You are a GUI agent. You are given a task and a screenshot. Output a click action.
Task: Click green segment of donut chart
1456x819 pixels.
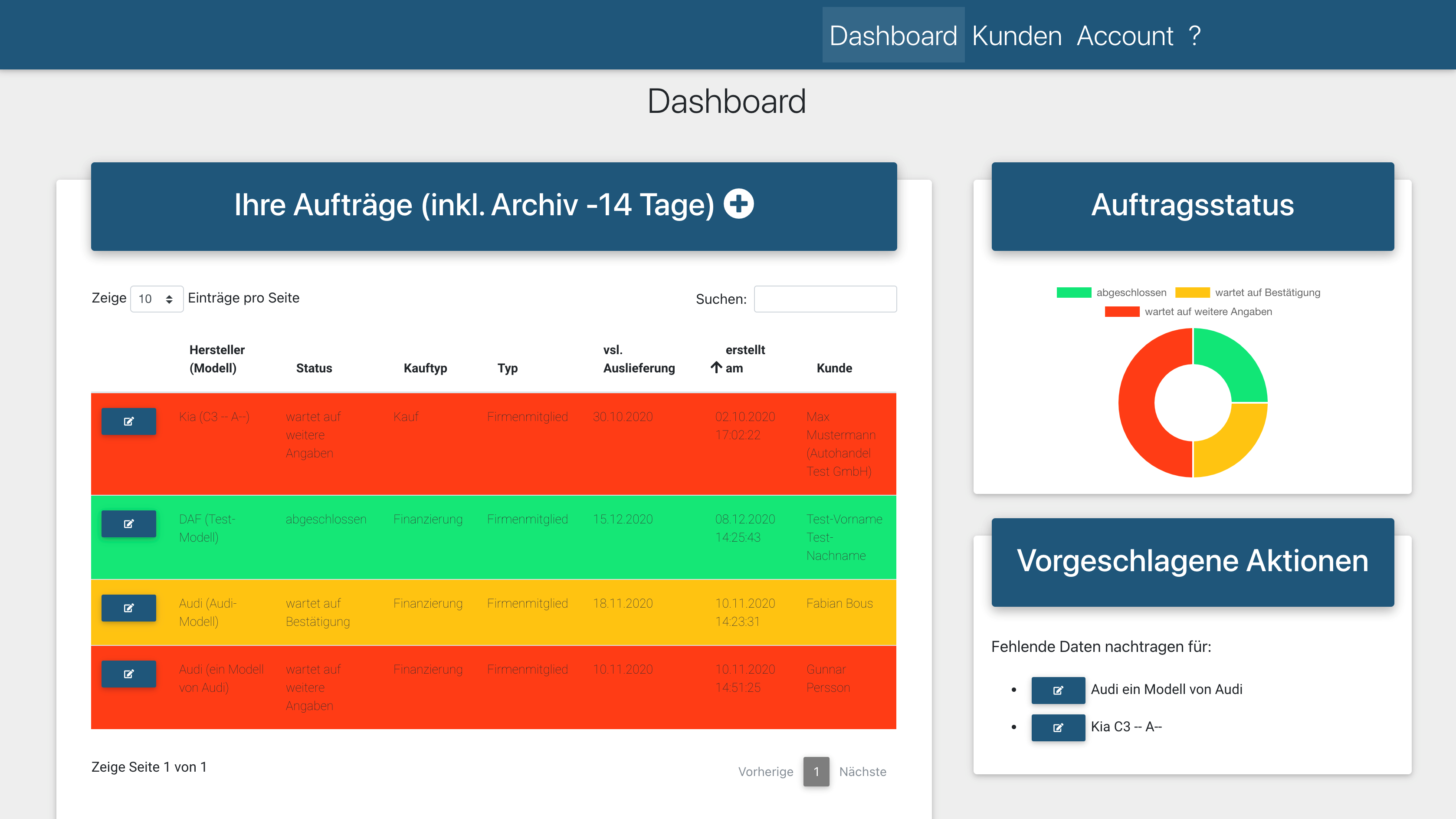coord(1235,362)
